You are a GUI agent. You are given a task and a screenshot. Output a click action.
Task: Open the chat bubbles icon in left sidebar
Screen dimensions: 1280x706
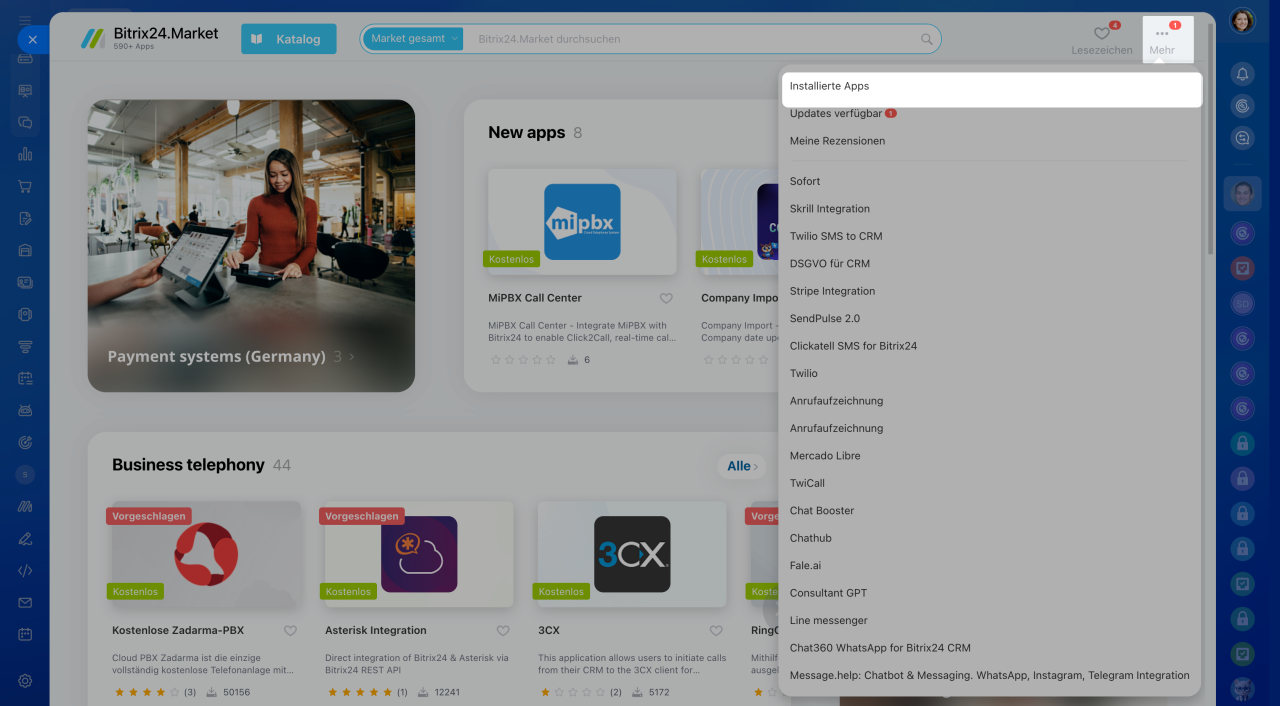pyautogui.click(x=25, y=122)
